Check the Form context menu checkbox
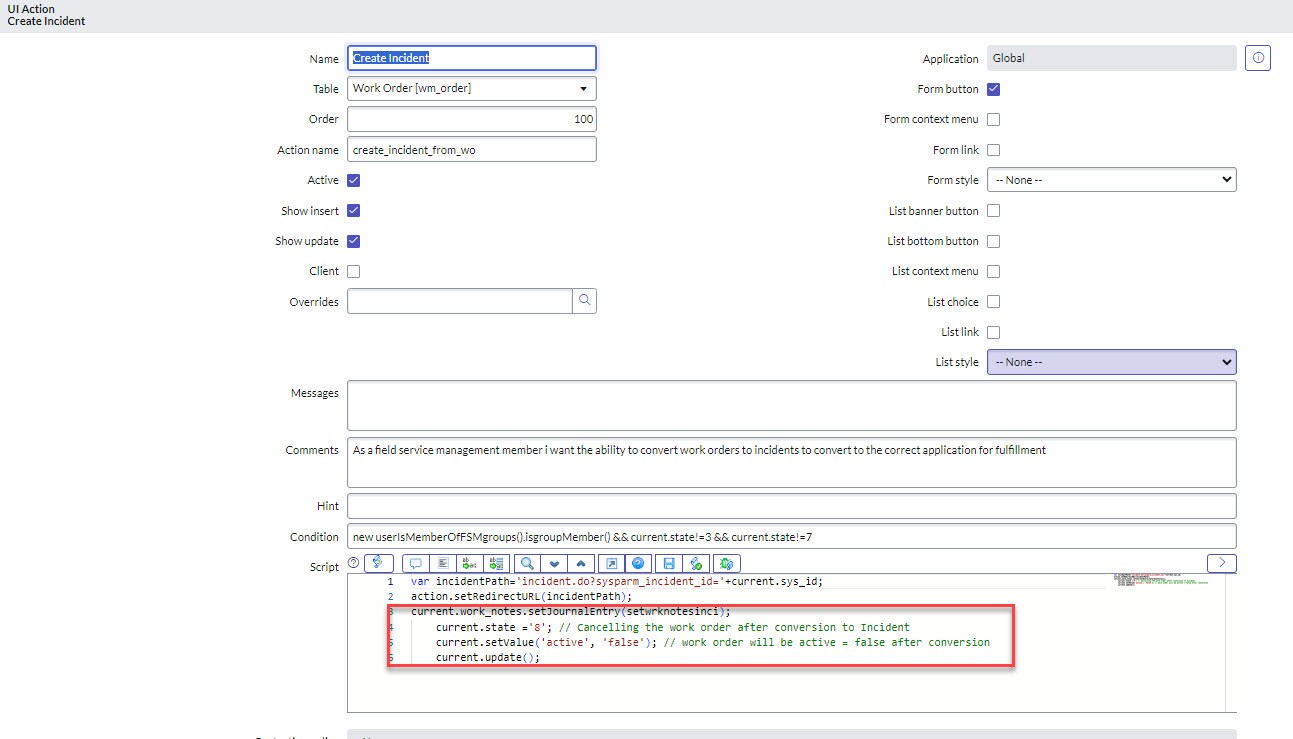 coord(994,119)
